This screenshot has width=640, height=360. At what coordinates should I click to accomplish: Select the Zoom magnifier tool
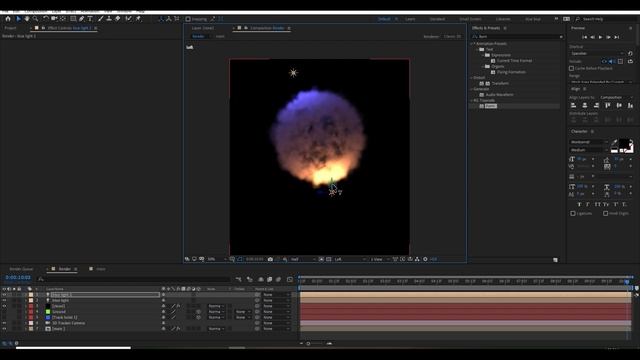pos(36,19)
